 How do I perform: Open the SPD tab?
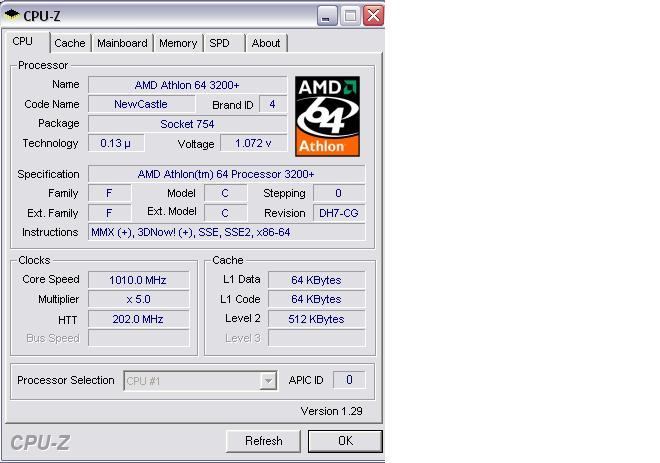point(224,43)
